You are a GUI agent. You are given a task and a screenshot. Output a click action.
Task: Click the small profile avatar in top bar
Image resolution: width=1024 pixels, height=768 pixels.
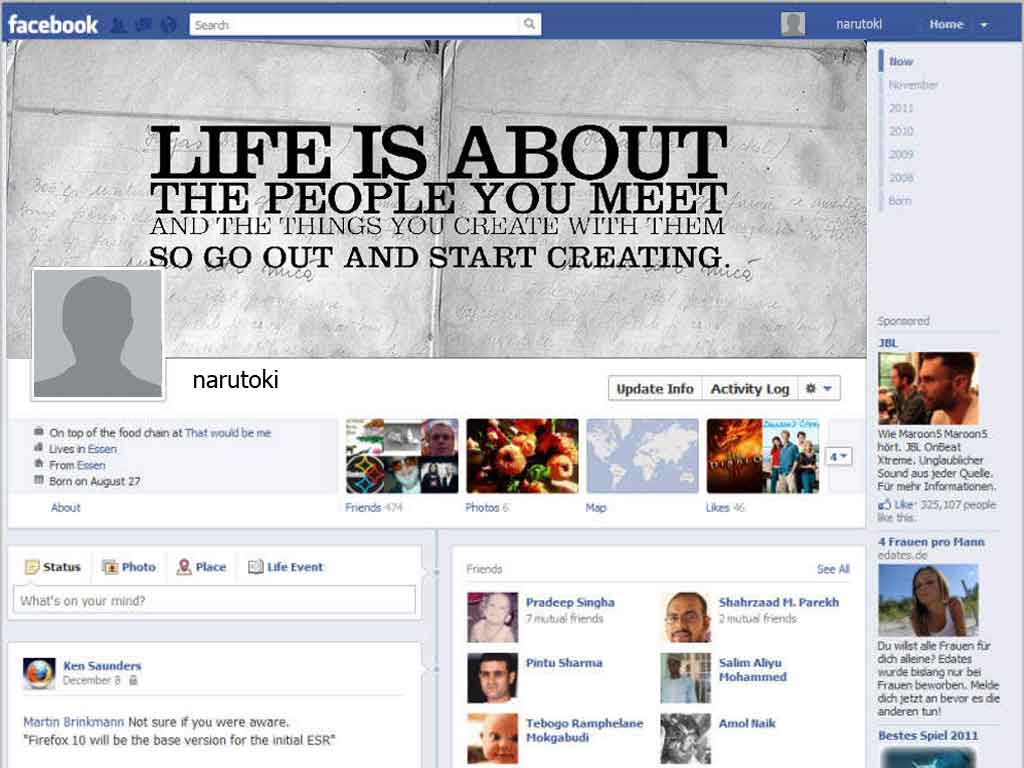[793, 24]
